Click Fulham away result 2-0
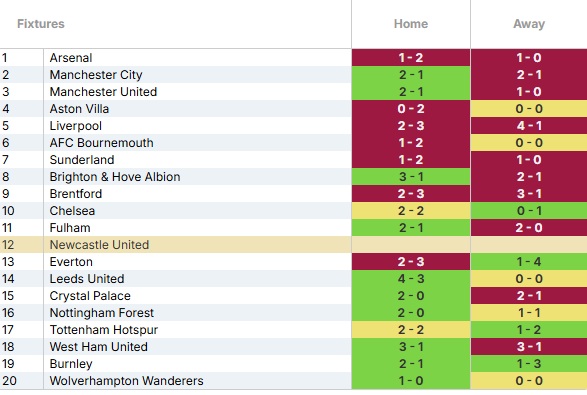This screenshot has width=587, height=395. [x=529, y=228]
